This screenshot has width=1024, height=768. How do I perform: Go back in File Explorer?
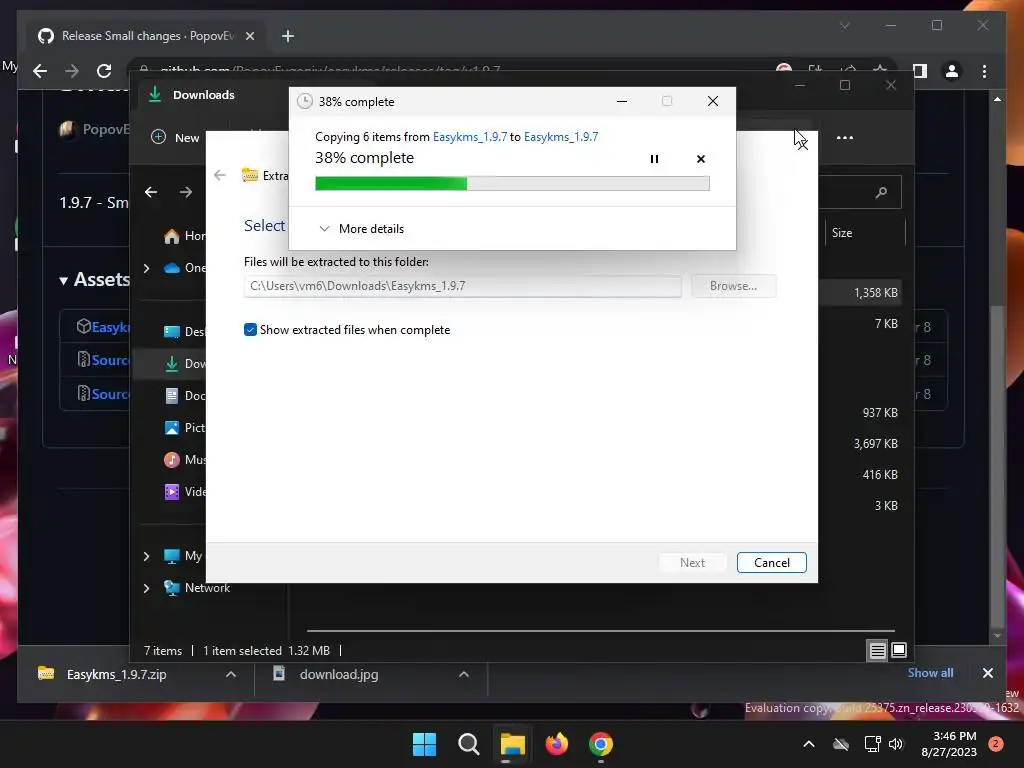pyautogui.click(x=151, y=192)
